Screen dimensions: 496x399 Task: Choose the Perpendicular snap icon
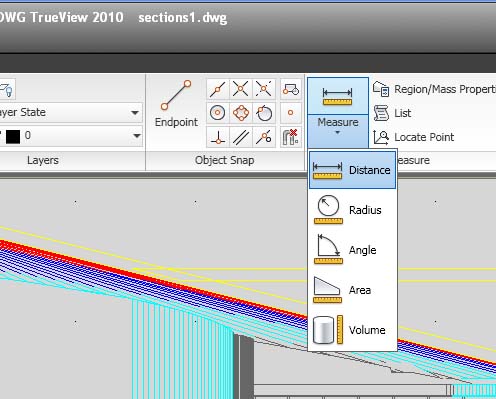tap(218, 137)
